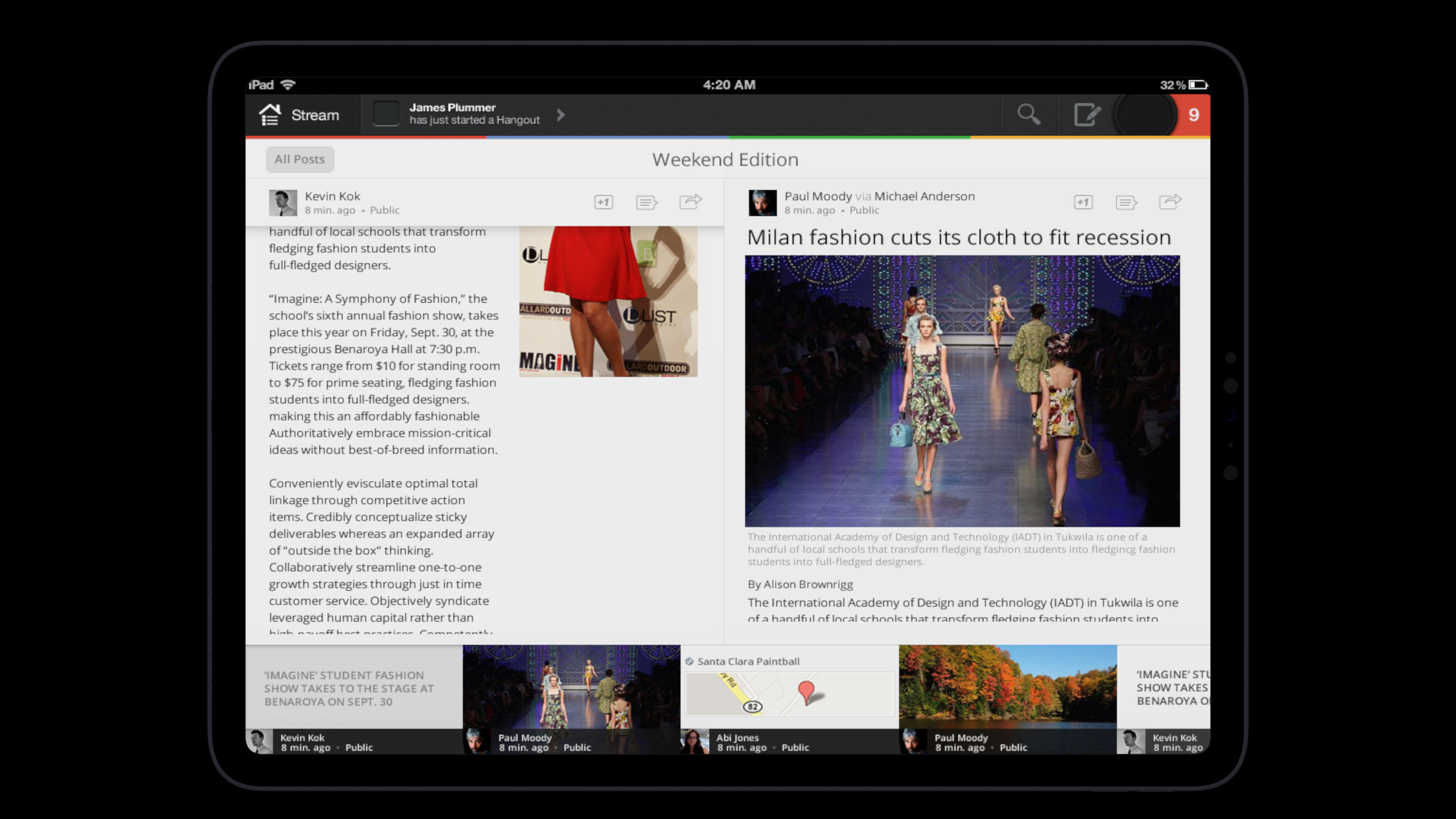
Task: Share Paul Moody's Milan fashion post
Action: [1170, 201]
